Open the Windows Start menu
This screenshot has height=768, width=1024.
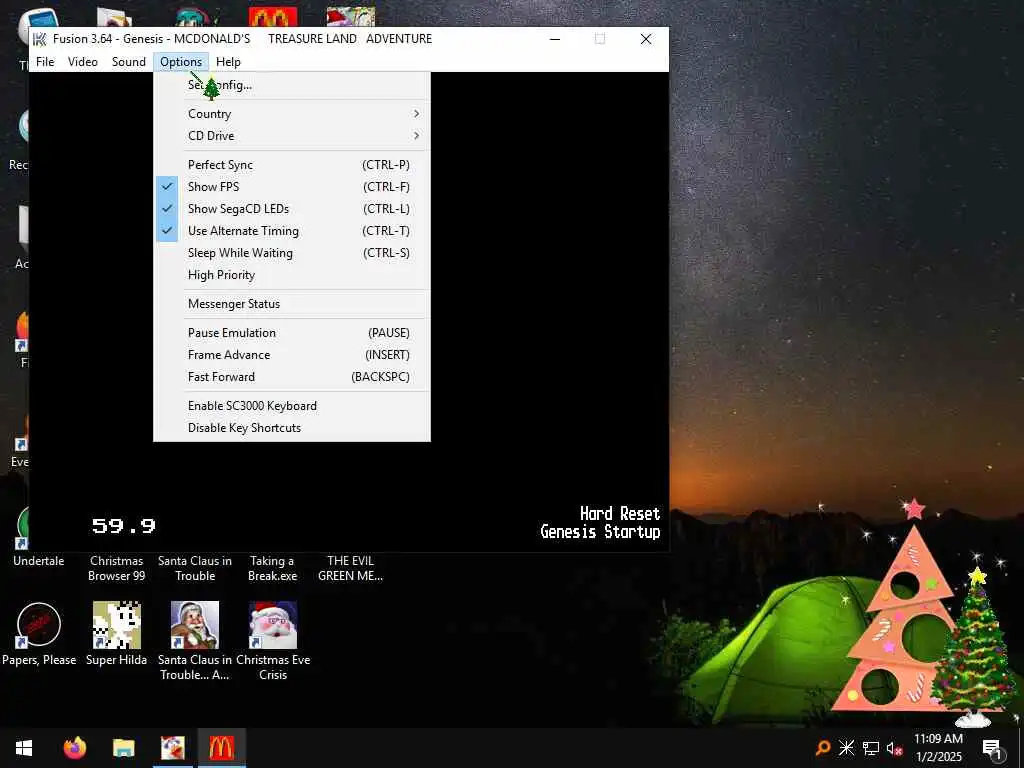point(24,748)
